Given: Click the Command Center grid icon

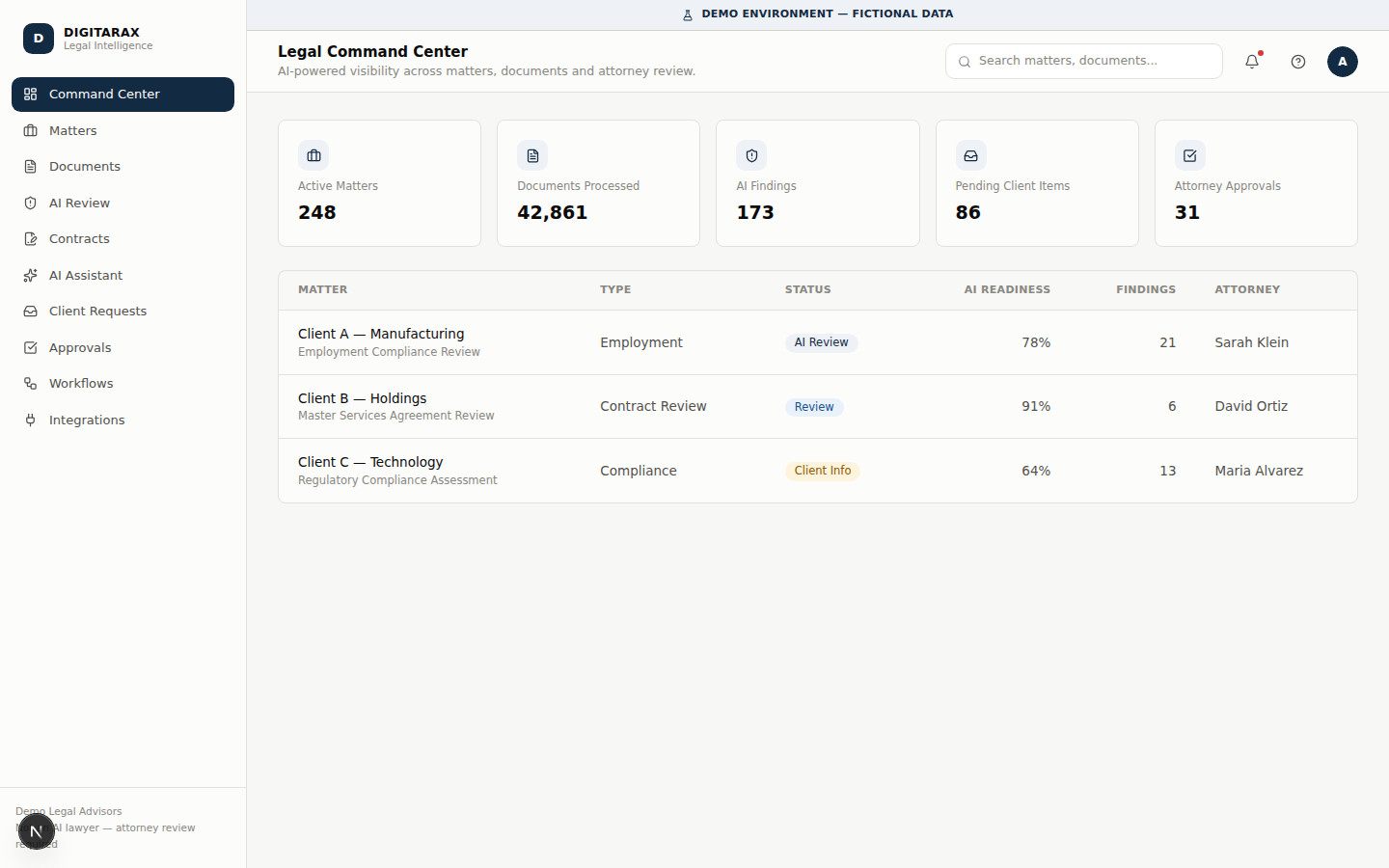Looking at the screenshot, I should pyautogui.click(x=31, y=95).
